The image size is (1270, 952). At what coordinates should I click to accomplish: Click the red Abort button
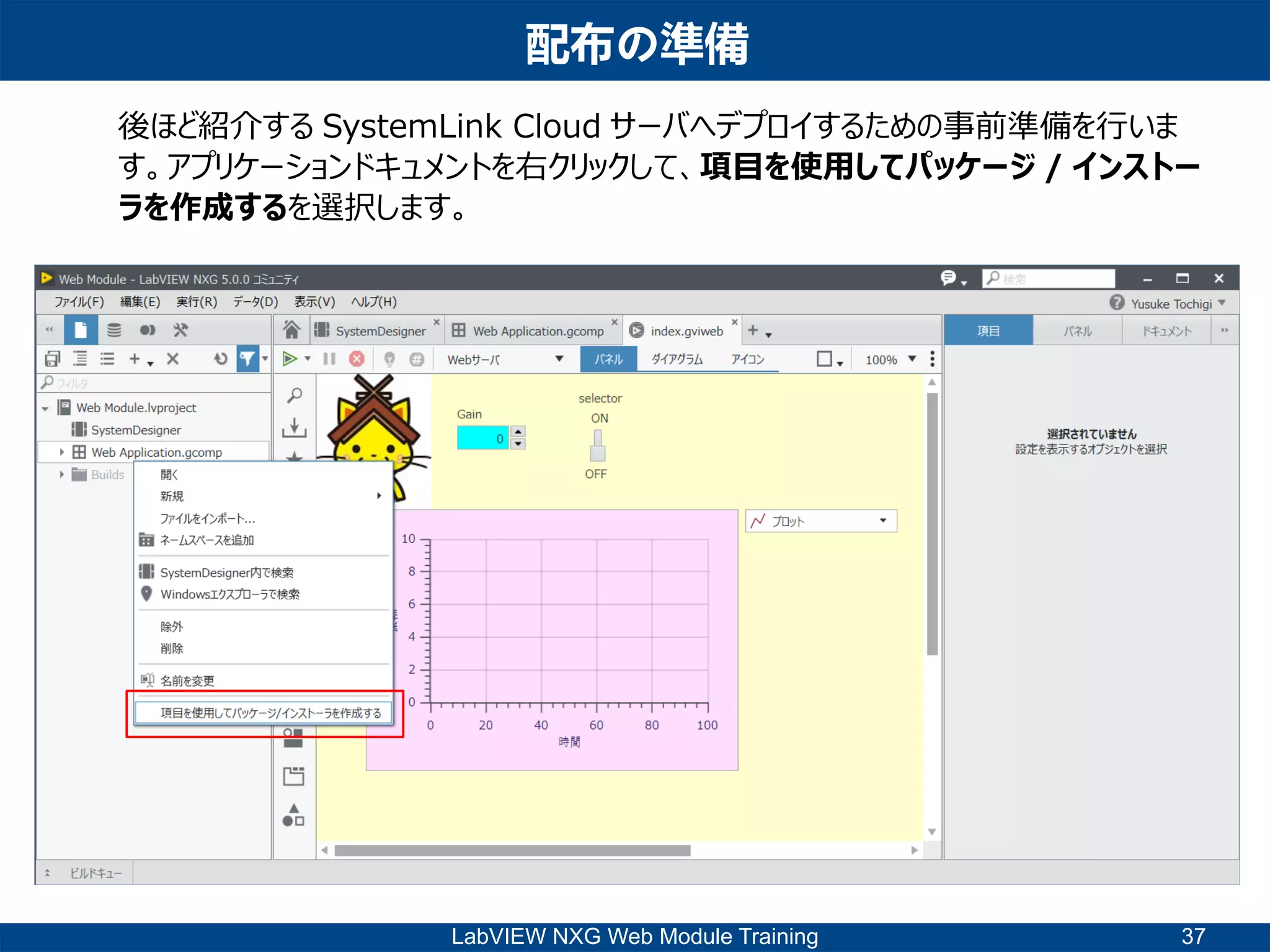[x=357, y=359]
